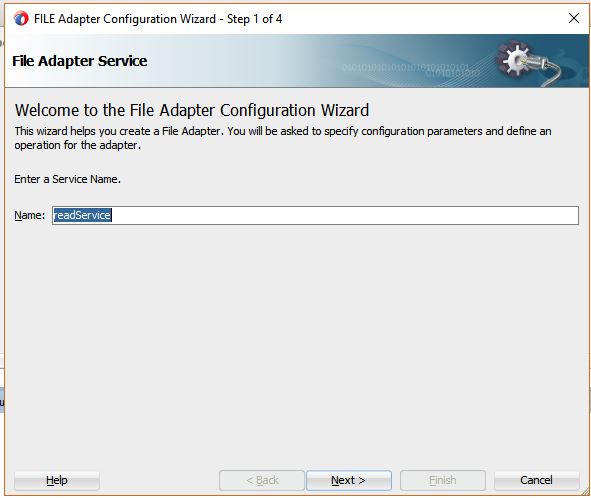Click the Name input field containing readService
This screenshot has height=498, width=591.
[315, 215]
